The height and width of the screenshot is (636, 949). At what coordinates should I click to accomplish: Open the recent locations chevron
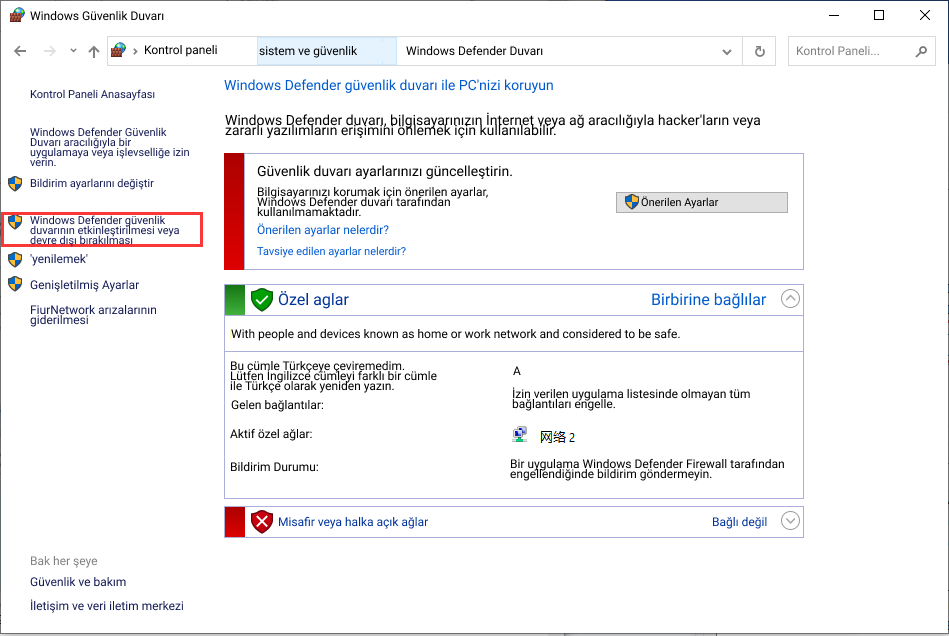pyautogui.click(x=73, y=51)
